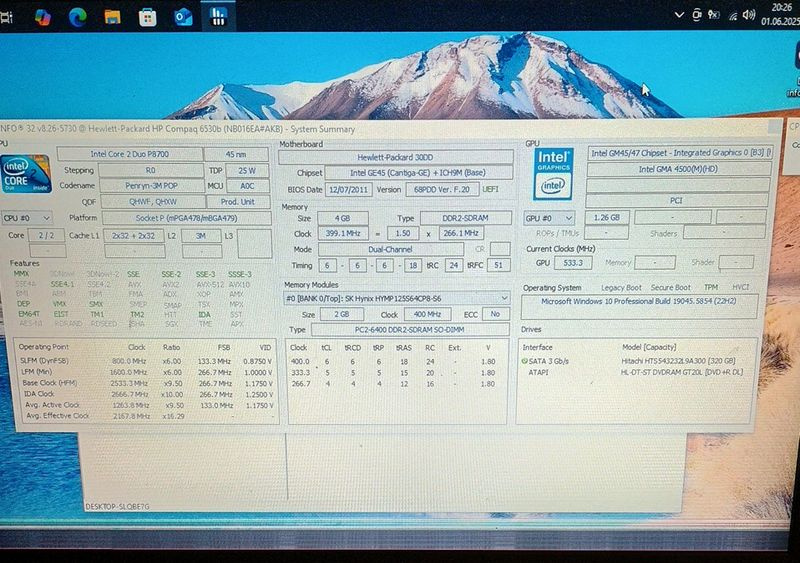Open Outlook from the taskbar
Viewport: 800px width, 563px height.
(x=183, y=17)
